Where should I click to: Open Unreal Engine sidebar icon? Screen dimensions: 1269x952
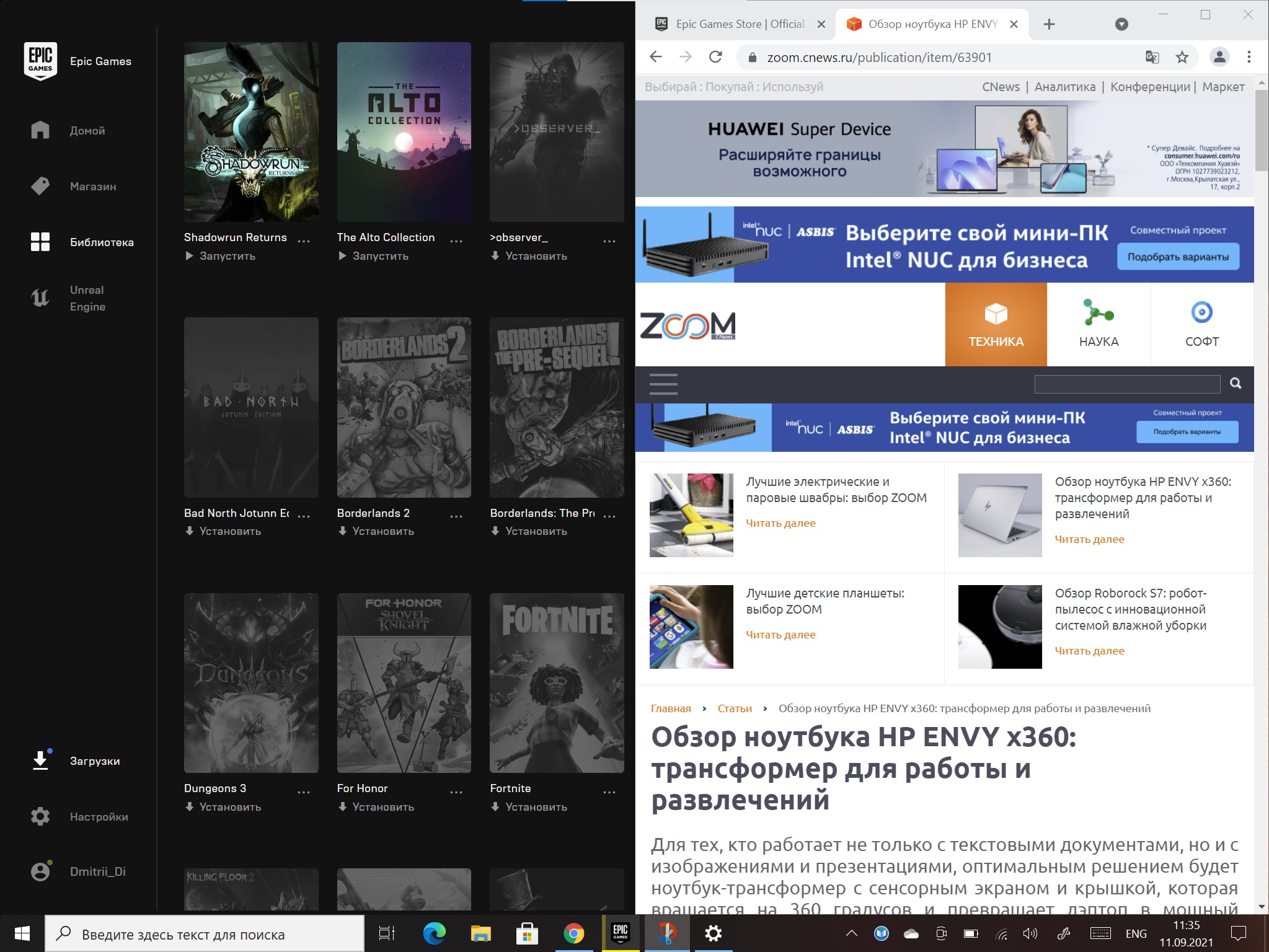(x=40, y=298)
